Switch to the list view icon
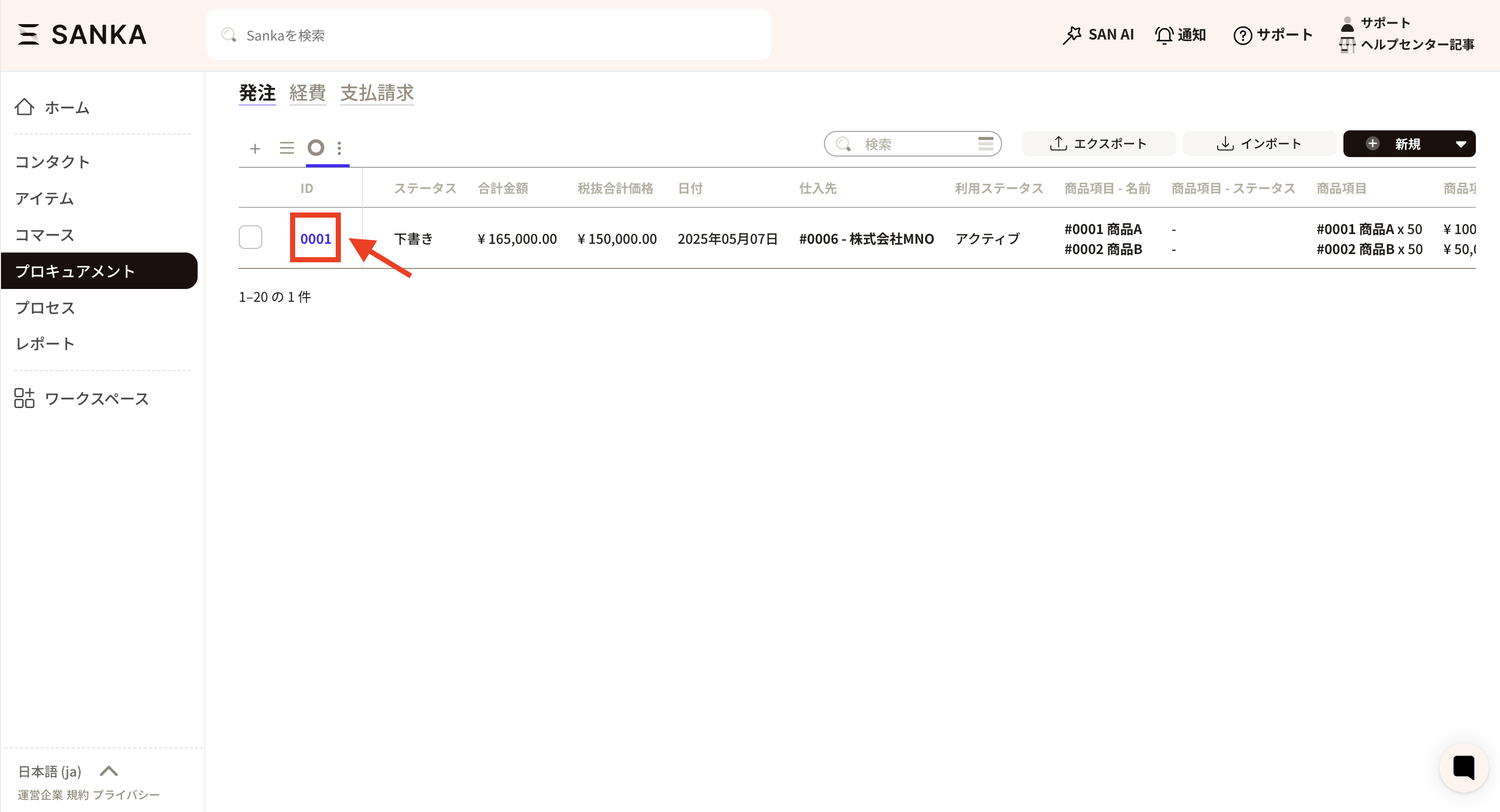This screenshot has width=1500, height=812. pos(286,148)
